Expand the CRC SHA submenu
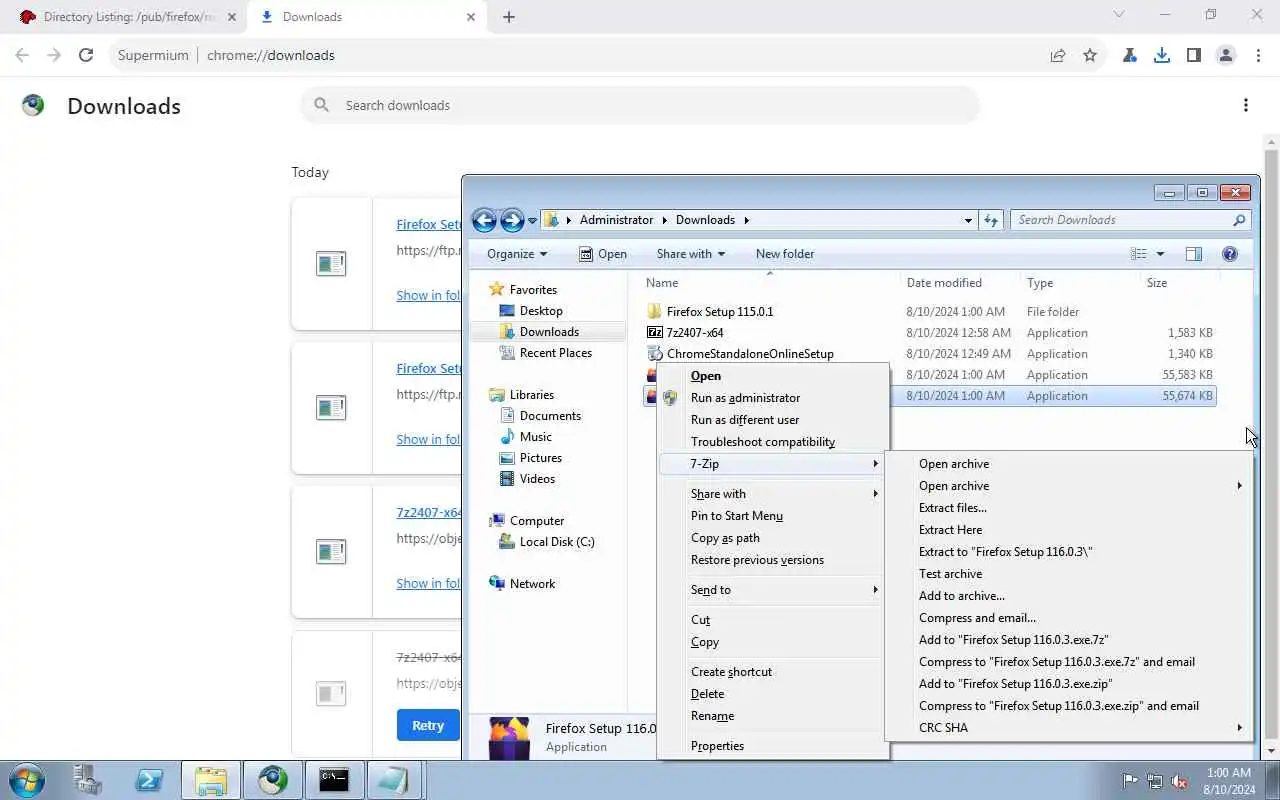 point(1069,728)
